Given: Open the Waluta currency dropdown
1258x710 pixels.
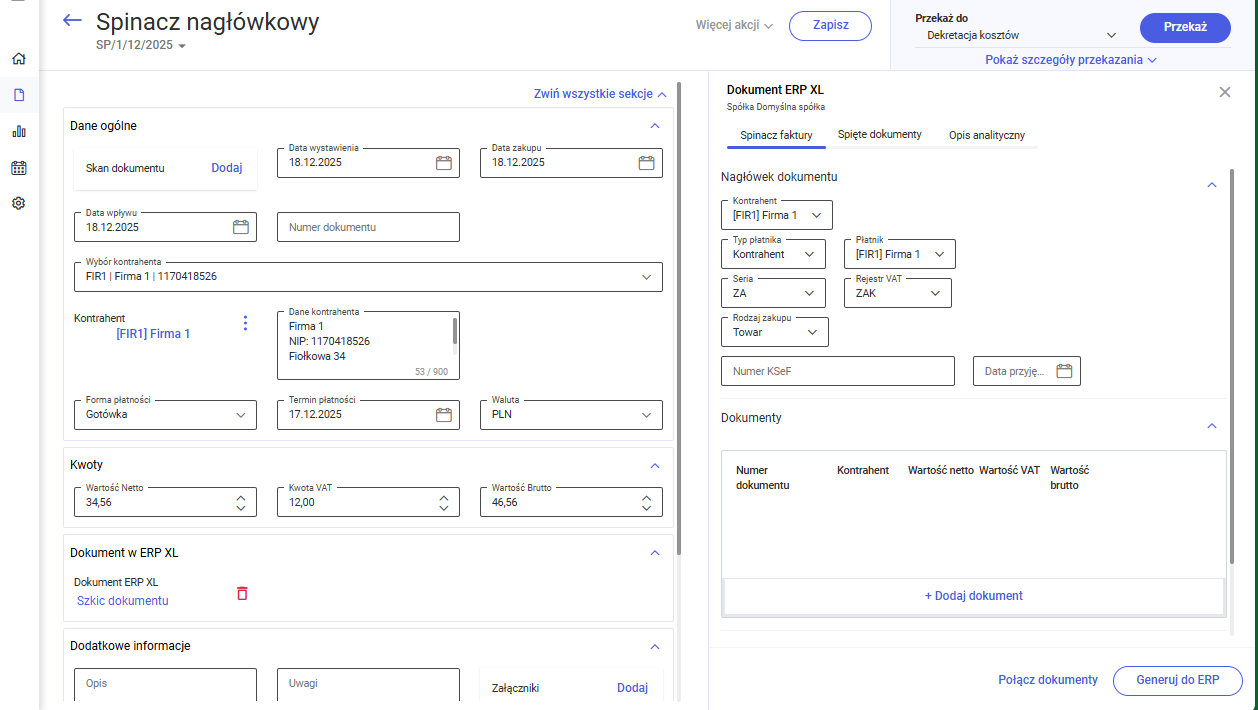Looking at the screenshot, I should [x=646, y=415].
